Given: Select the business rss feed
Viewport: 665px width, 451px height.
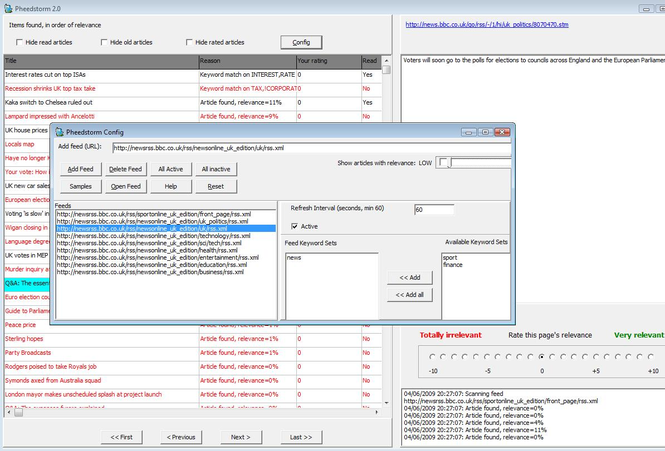Looking at the screenshot, I should (x=165, y=272).
